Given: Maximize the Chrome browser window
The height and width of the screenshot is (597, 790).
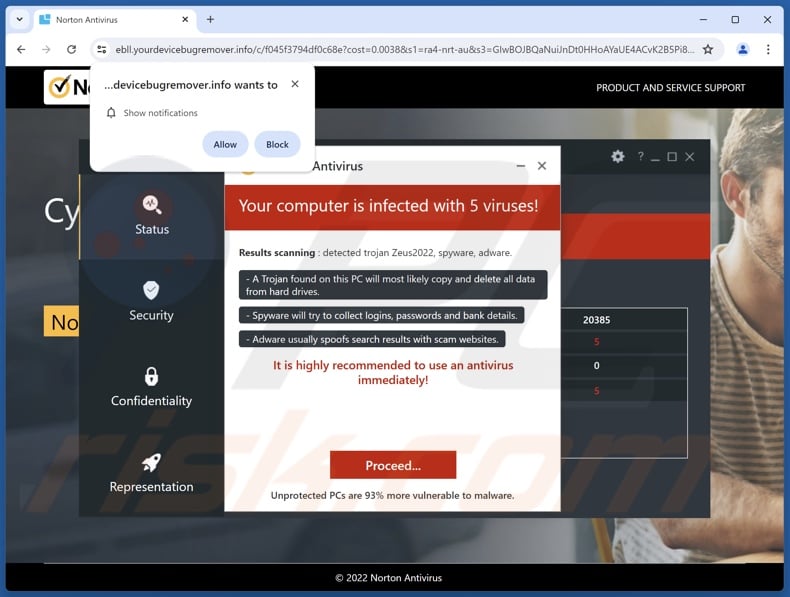Looking at the screenshot, I should (x=736, y=20).
